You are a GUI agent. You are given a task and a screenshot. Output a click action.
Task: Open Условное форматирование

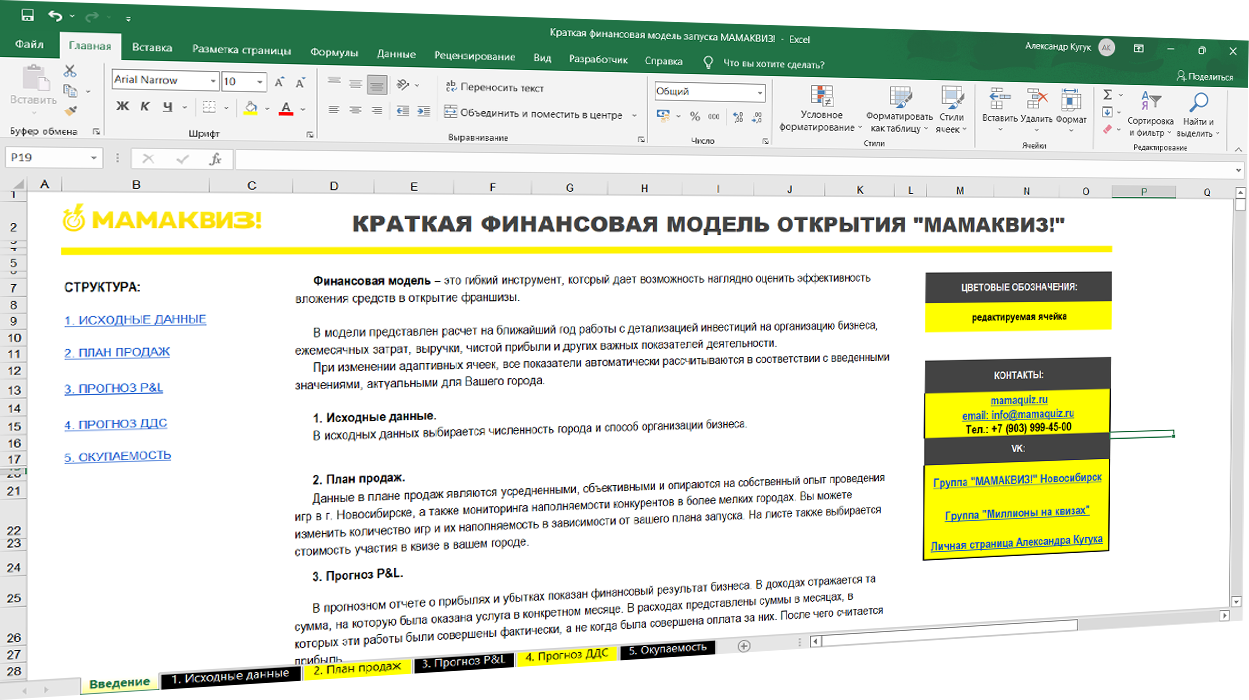821,109
